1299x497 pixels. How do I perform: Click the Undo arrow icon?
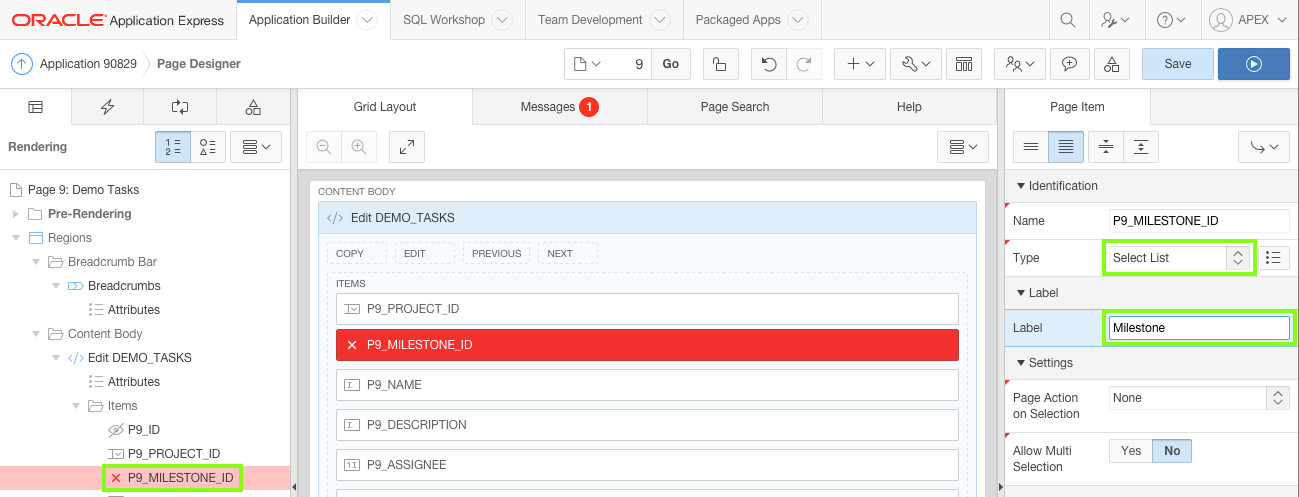pos(768,64)
